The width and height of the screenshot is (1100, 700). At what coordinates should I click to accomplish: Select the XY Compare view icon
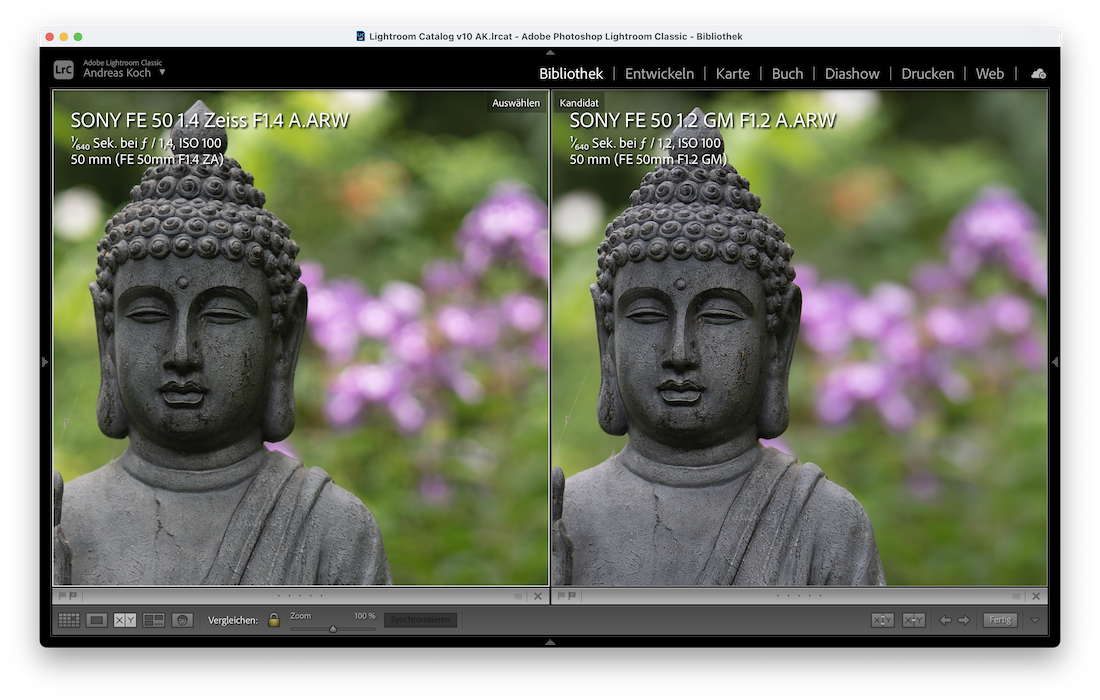pos(125,620)
